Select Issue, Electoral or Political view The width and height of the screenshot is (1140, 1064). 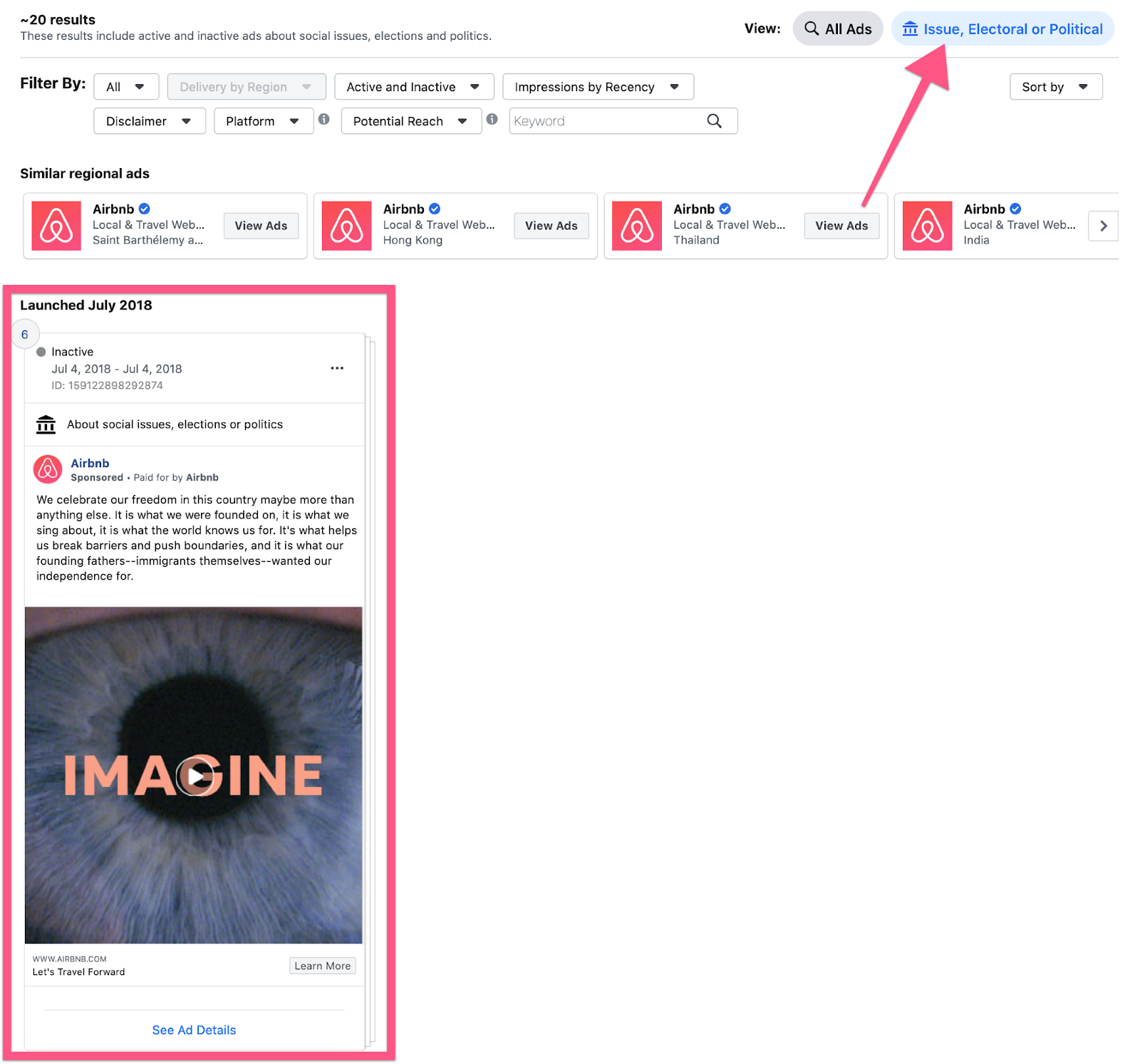[1002, 29]
